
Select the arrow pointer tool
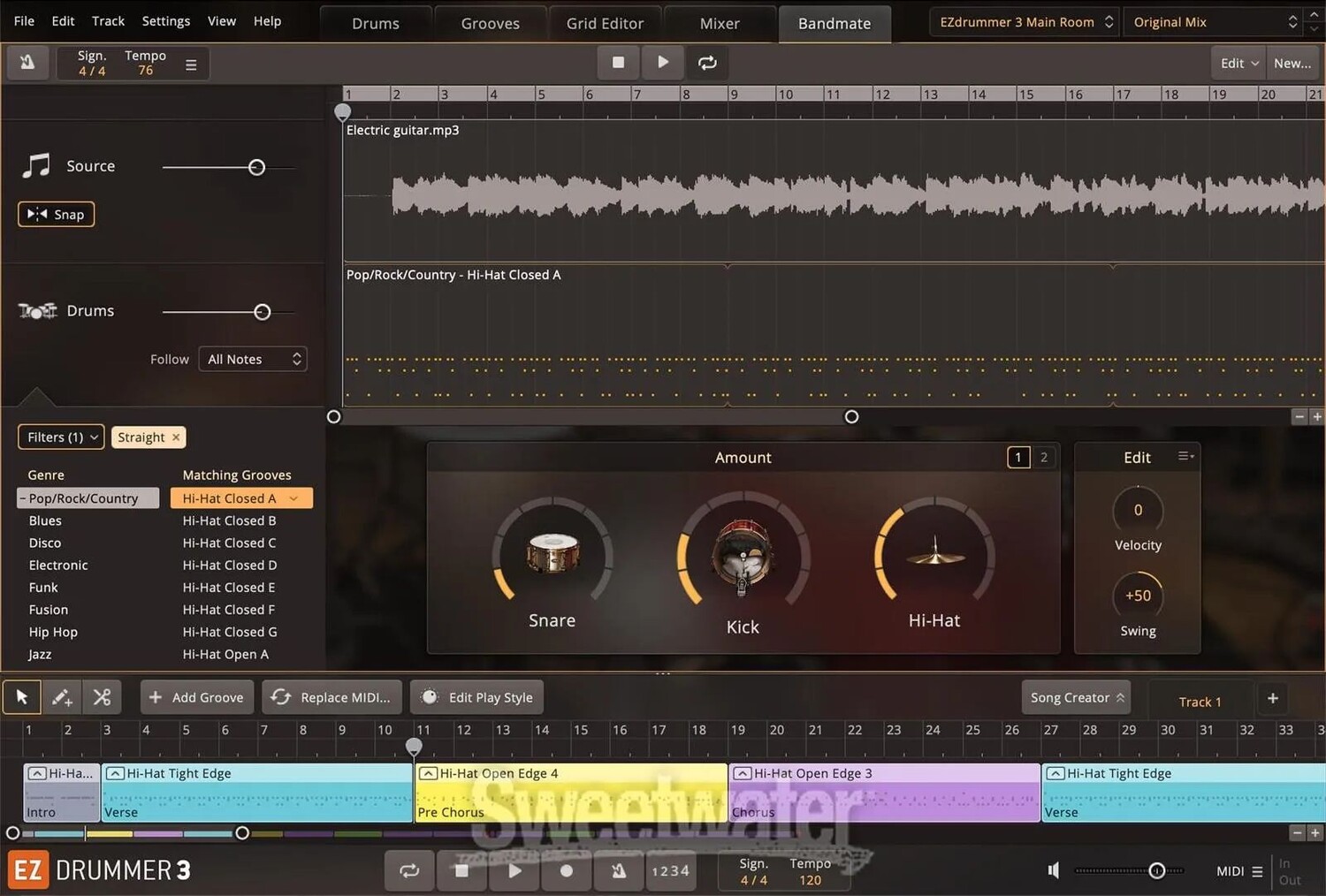[22, 697]
